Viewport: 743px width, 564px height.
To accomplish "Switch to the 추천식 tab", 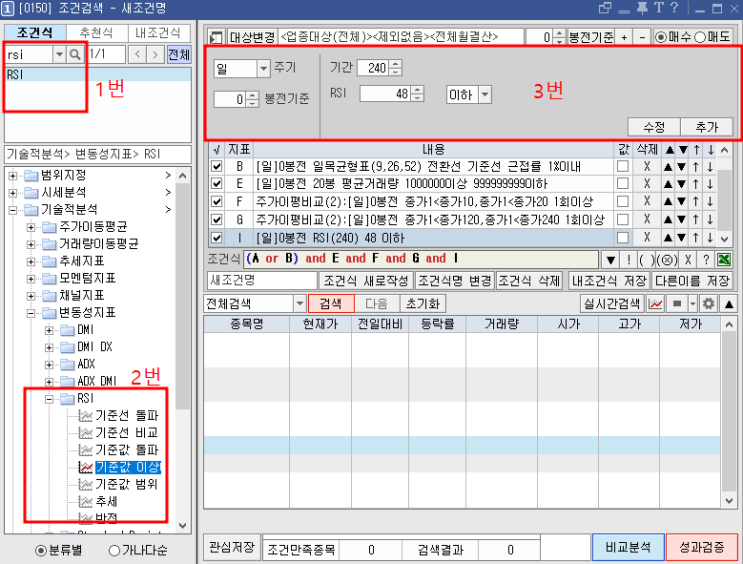I will coord(97,32).
